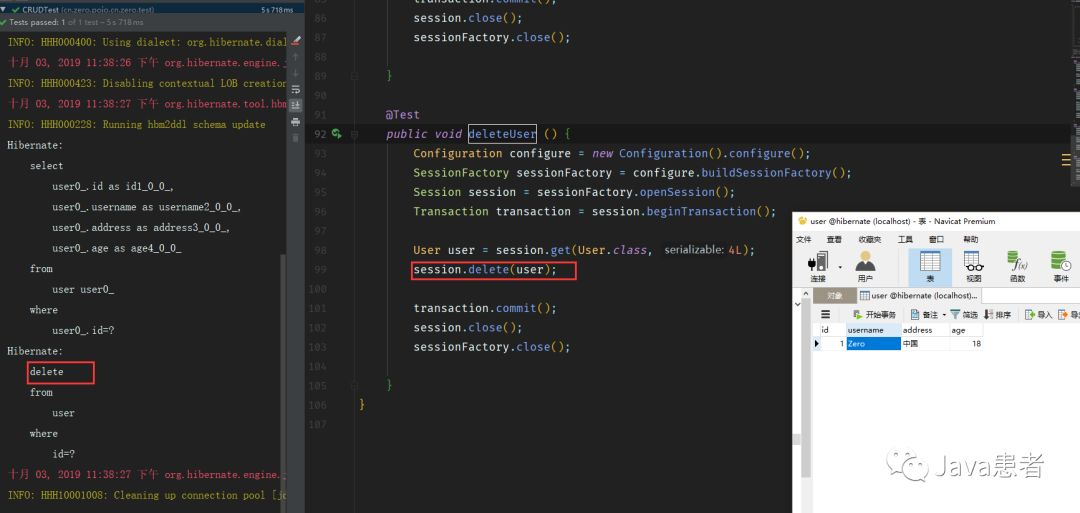Select the Zero username cell
The height and width of the screenshot is (513, 1080).
tap(873, 344)
